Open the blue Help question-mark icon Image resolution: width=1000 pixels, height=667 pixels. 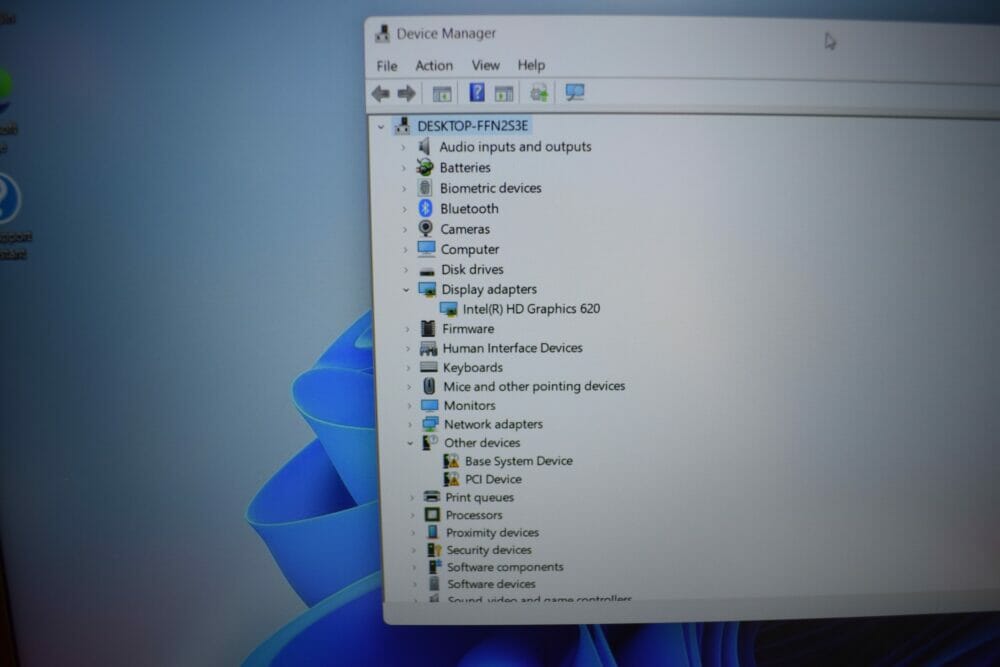click(476, 92)
